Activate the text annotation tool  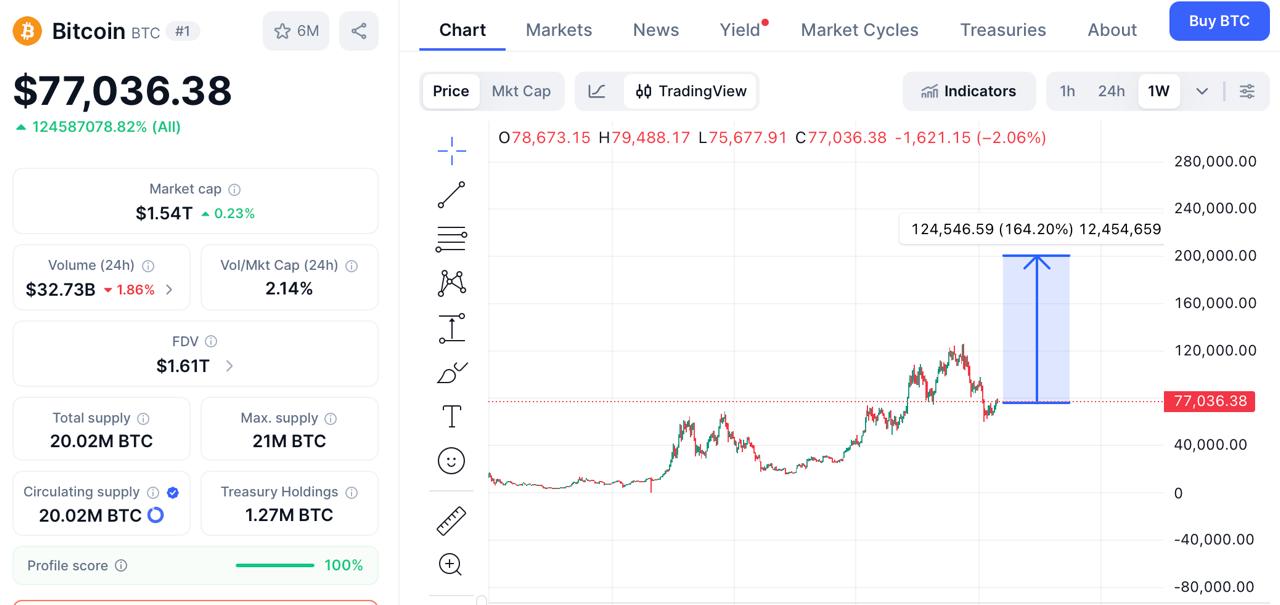point(452,416)
